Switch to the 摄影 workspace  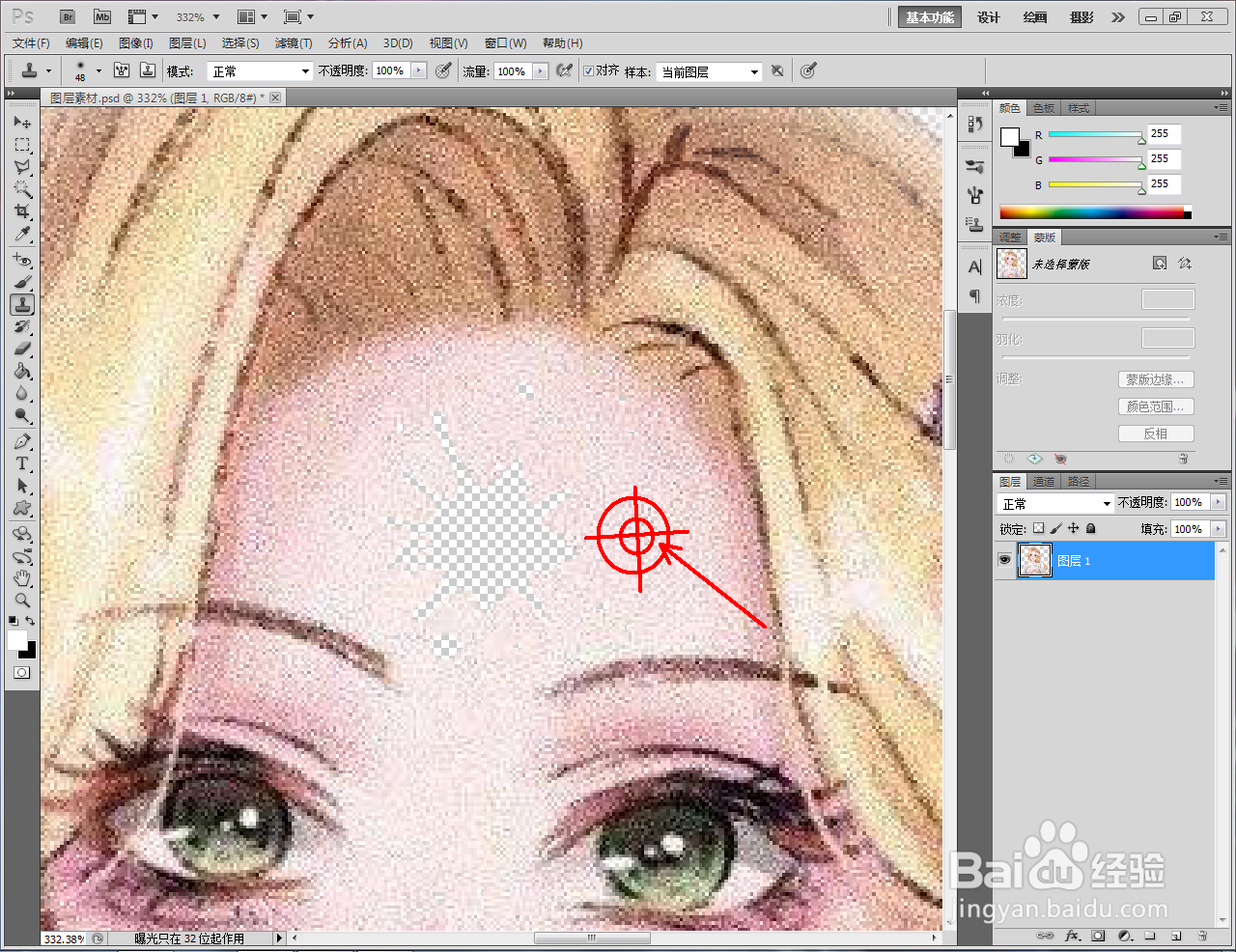click(x=1081, y=17)
